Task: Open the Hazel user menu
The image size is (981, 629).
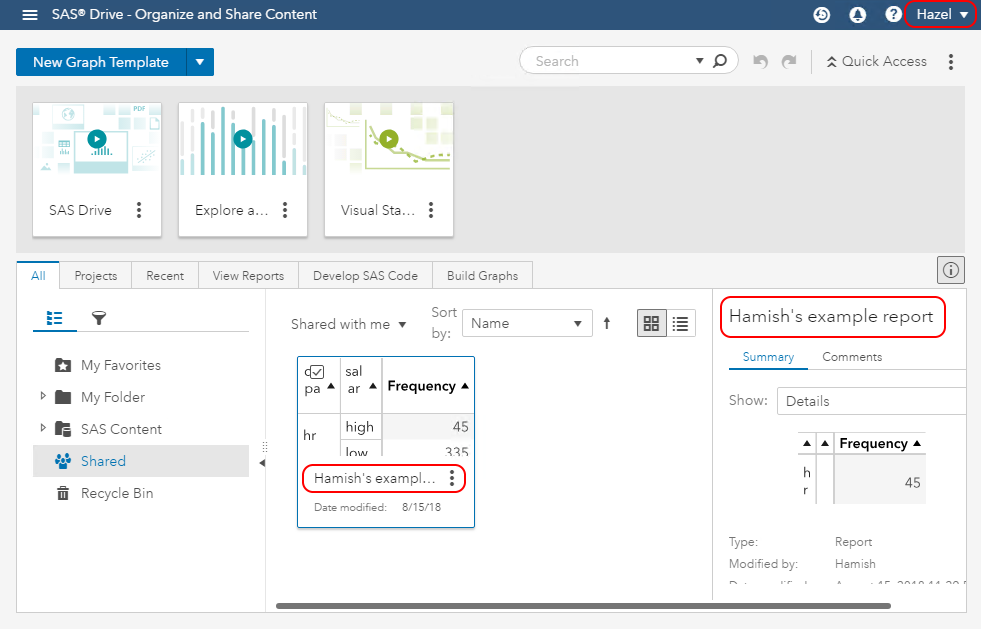Action: (x=940, y=15)
